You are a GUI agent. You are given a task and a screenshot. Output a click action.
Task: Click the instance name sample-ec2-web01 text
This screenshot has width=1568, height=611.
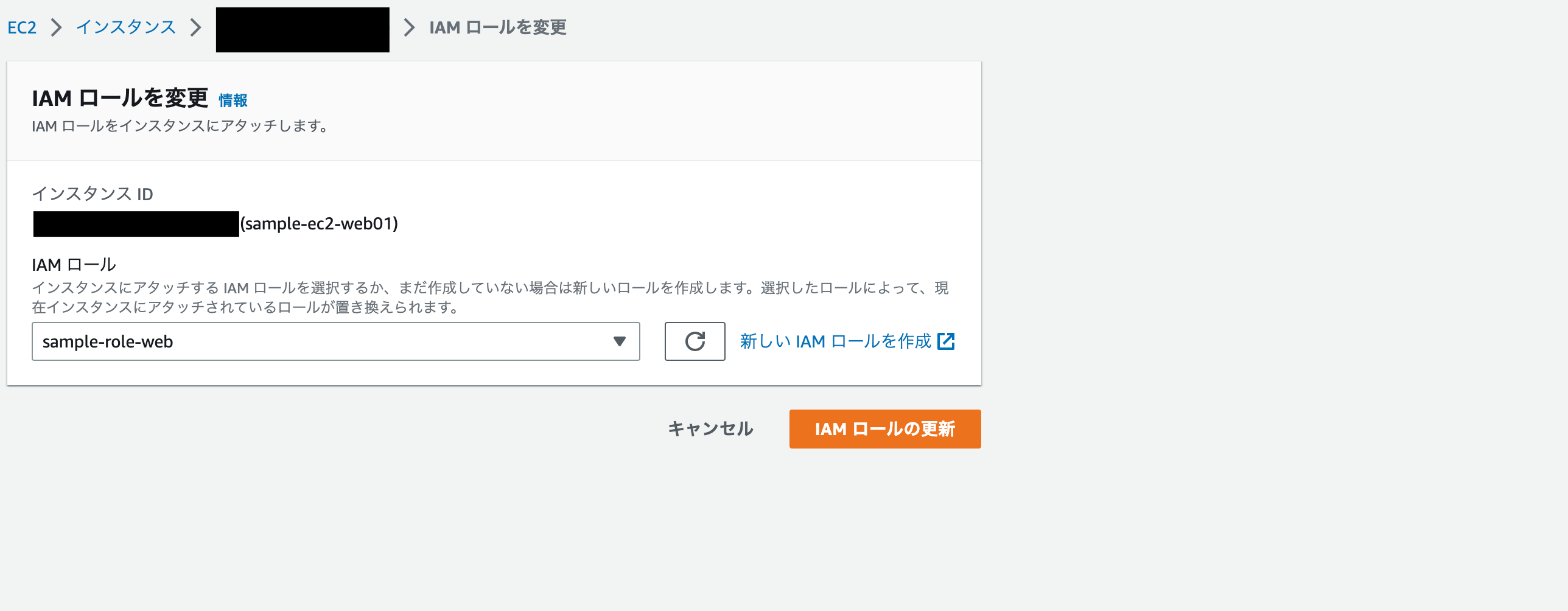pos(318,224)
